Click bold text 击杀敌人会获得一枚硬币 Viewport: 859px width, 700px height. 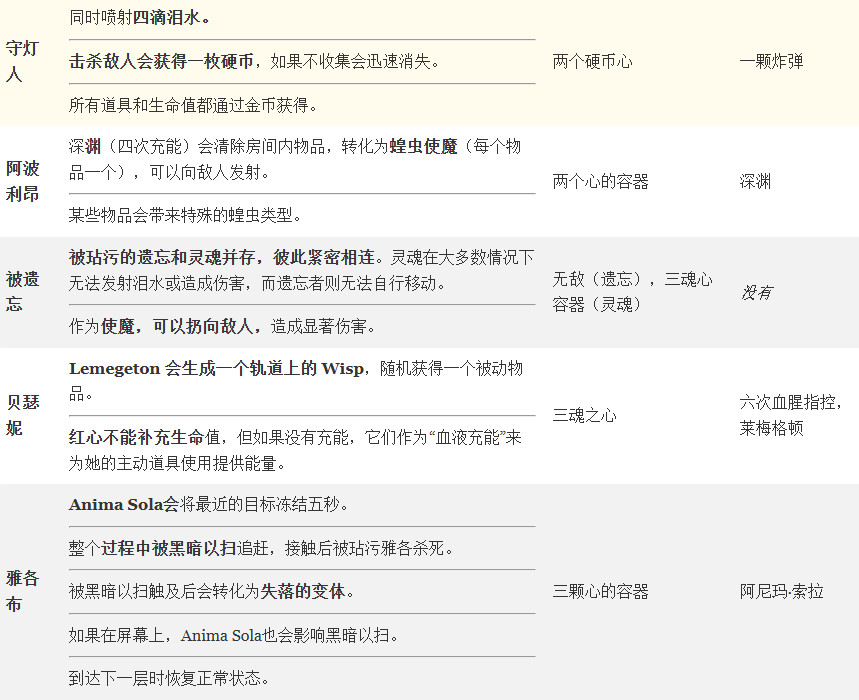click(x=161, y=61)
